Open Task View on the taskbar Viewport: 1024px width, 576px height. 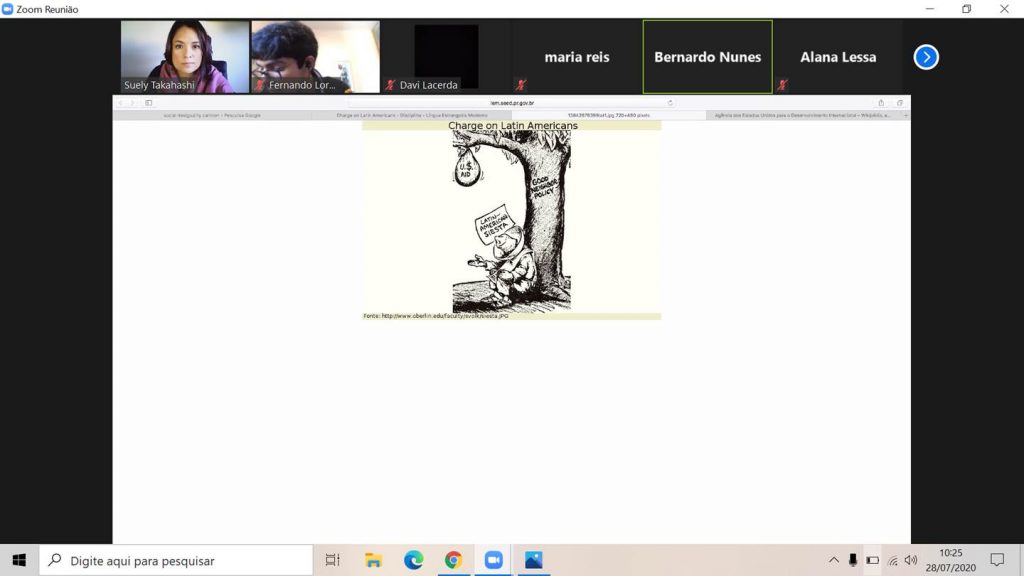pyautogui.click(x=332, y=560)
